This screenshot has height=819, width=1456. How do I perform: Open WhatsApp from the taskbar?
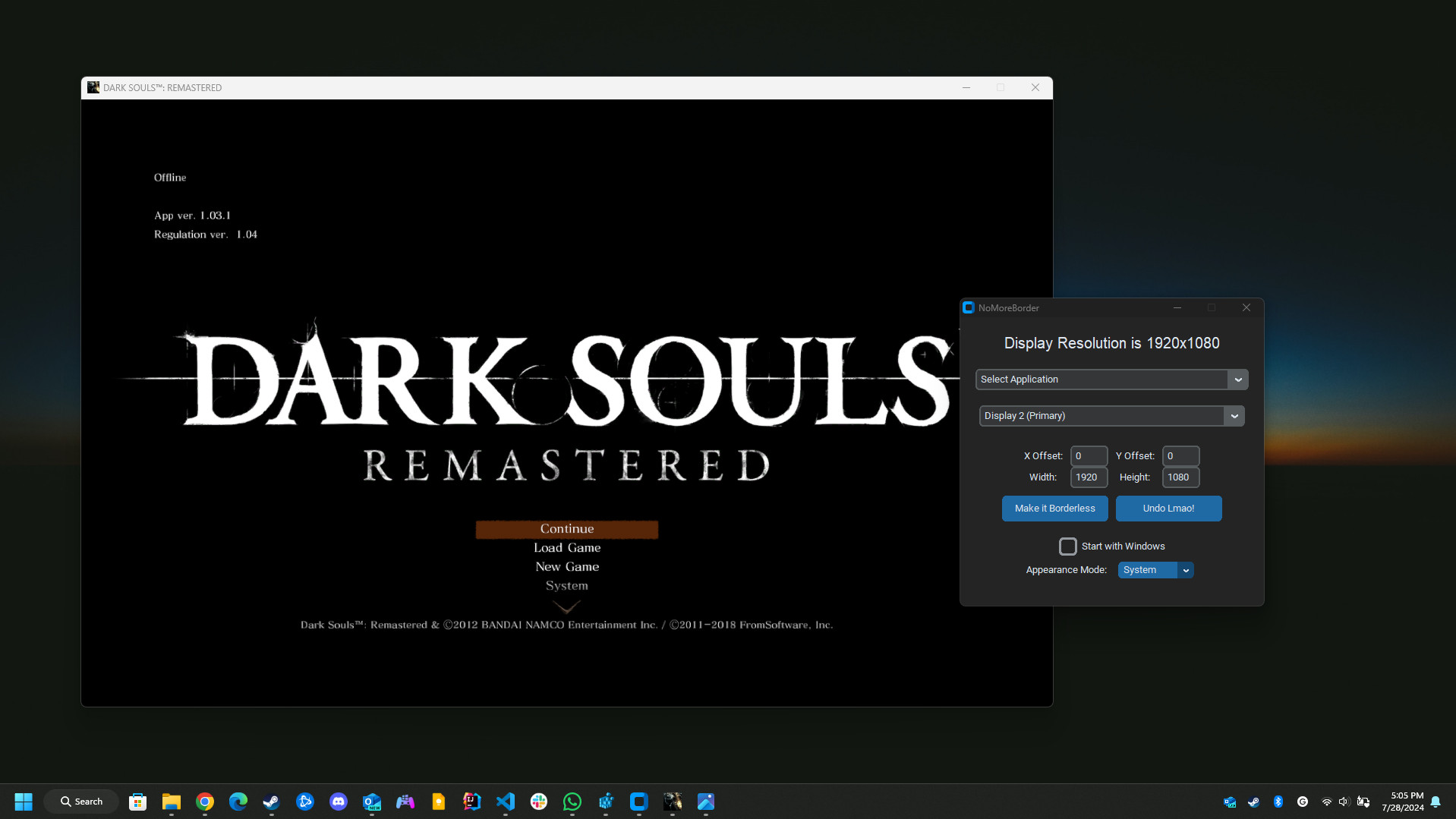point(572,802)
